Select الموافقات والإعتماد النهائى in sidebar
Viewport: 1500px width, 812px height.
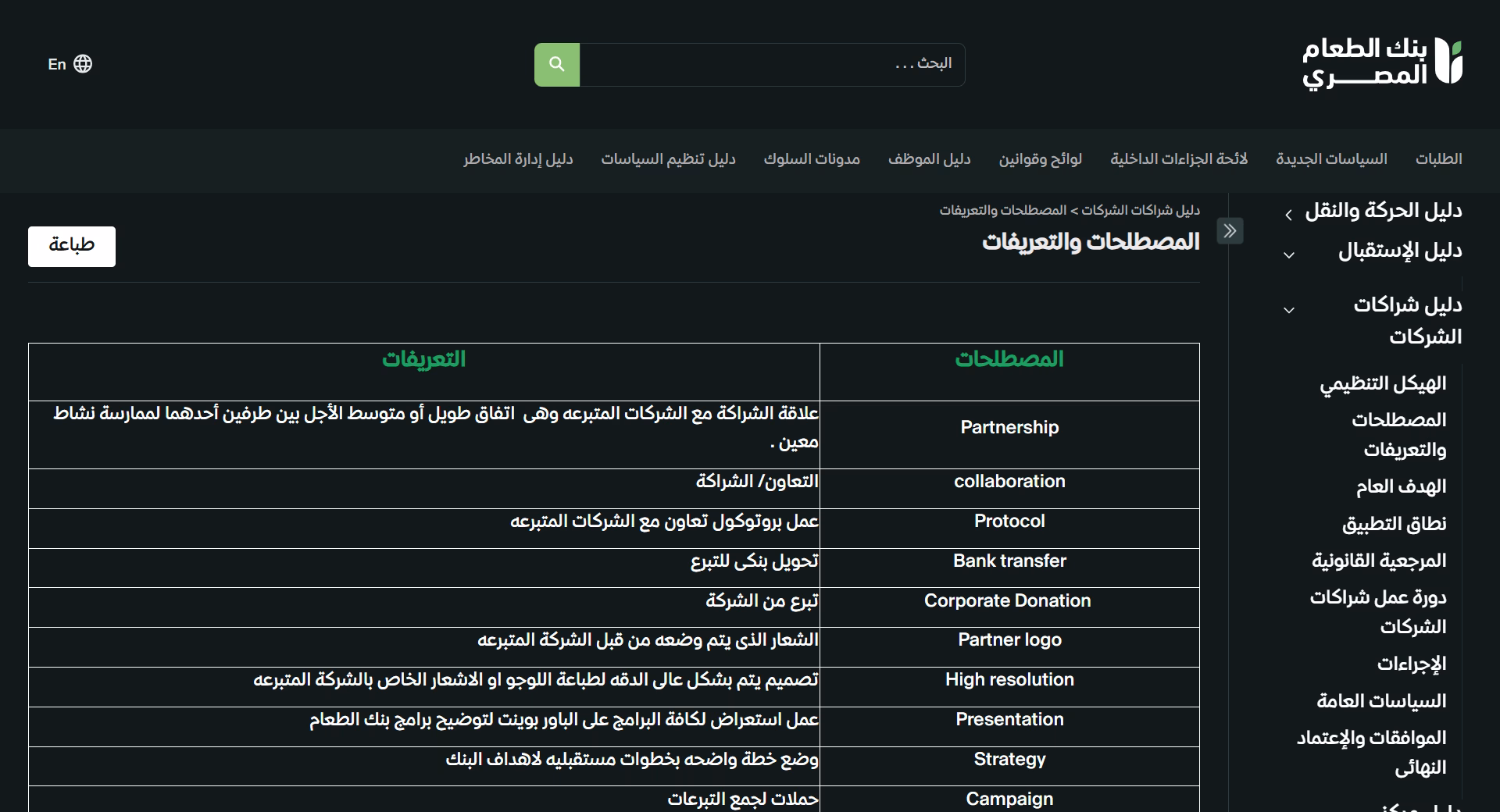(x=1372, y=753)
